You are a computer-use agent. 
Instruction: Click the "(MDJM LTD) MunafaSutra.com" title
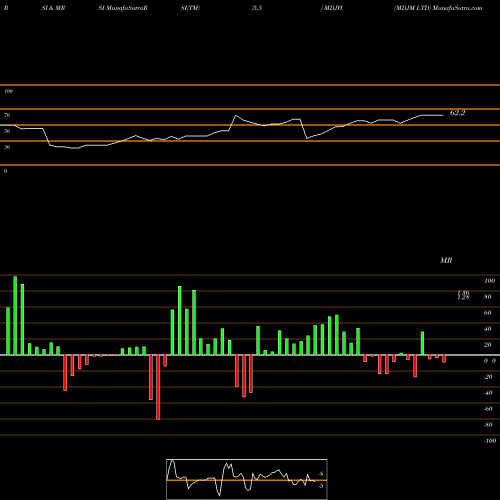[x=438, y=8]
